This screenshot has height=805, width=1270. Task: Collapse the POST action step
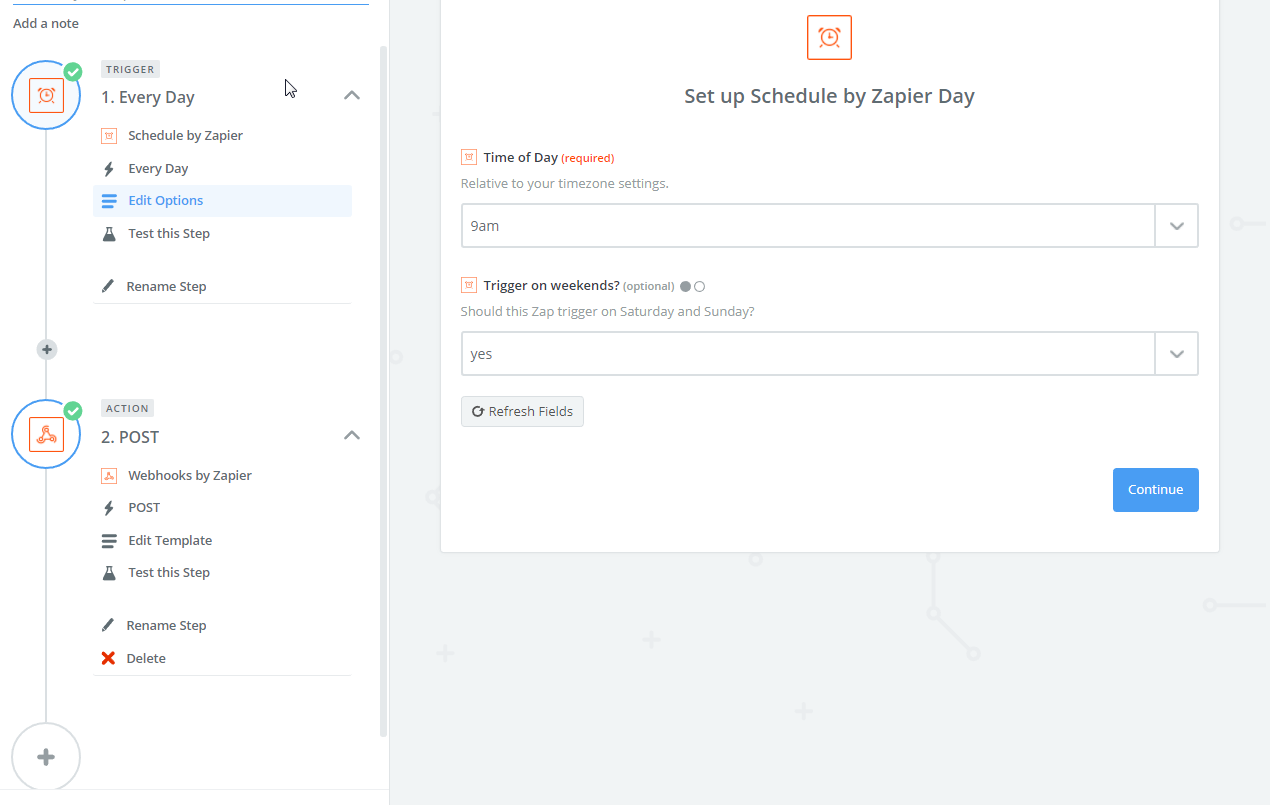point(351,436)
